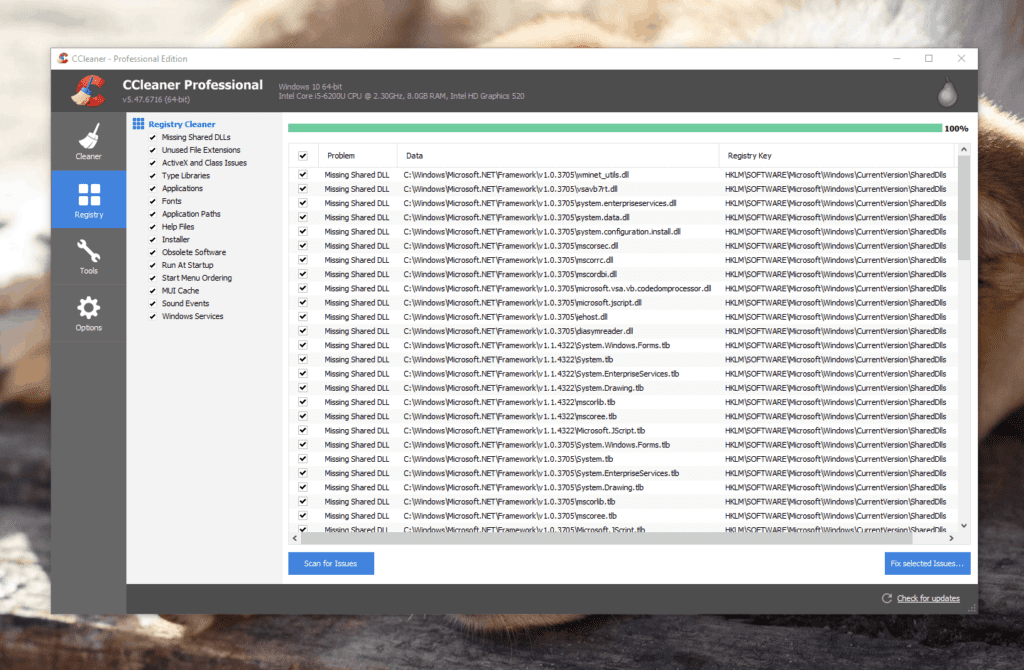Click Fix selected Issues button
This screenshot has width=1024, height=670.
pyautogui.click(x=927, y=564)
